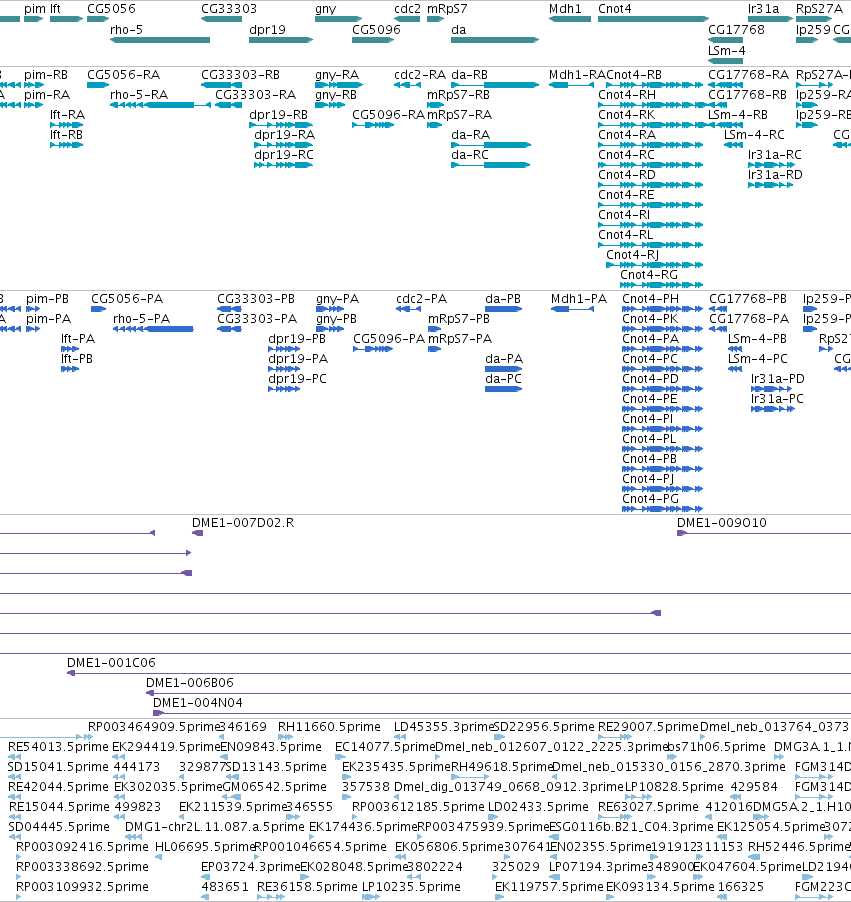
Task: Select the Cnot4-RG transcript label
Action: click(648, 274)
